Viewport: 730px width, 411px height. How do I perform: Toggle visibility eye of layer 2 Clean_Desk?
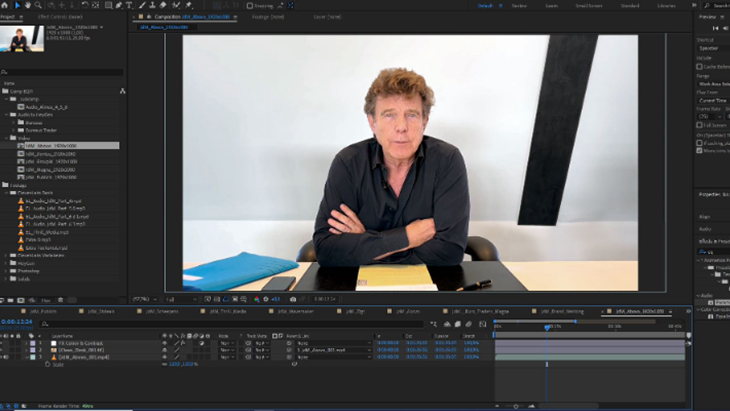[2, 350]
